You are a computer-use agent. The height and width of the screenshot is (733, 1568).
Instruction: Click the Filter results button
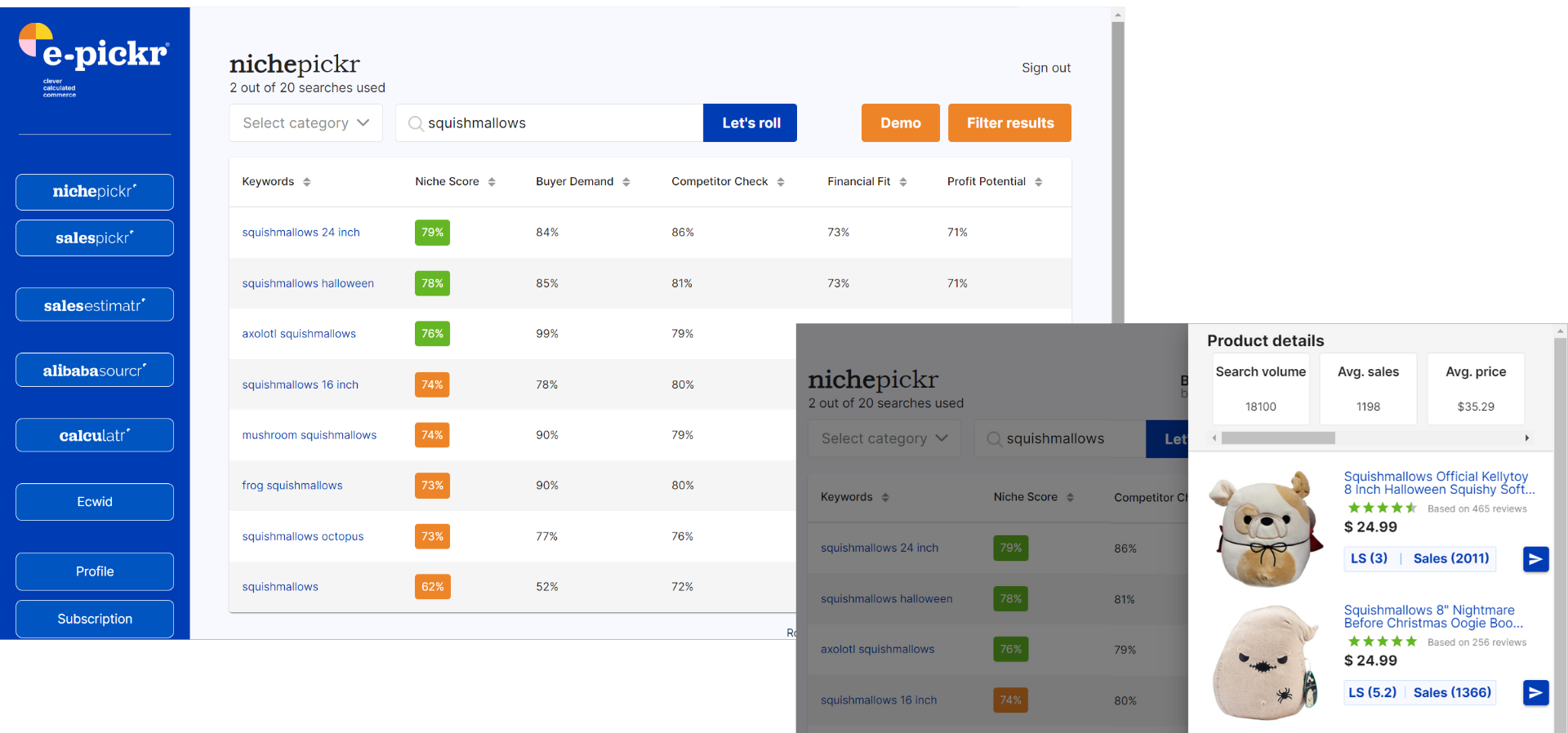pyautogui.click(x=1010, y=123)
